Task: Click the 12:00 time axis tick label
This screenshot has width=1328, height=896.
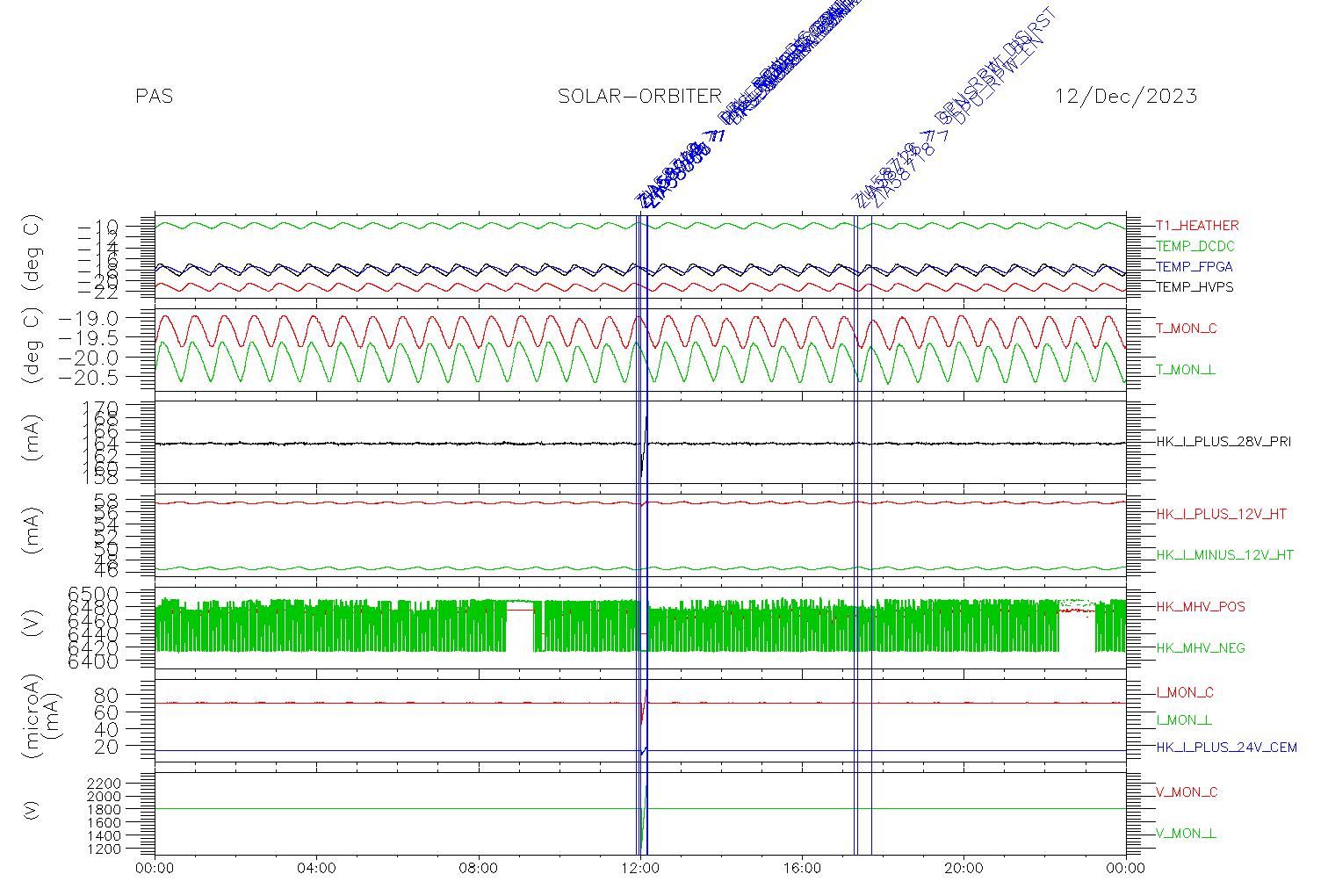Action: tap(640, 869)
